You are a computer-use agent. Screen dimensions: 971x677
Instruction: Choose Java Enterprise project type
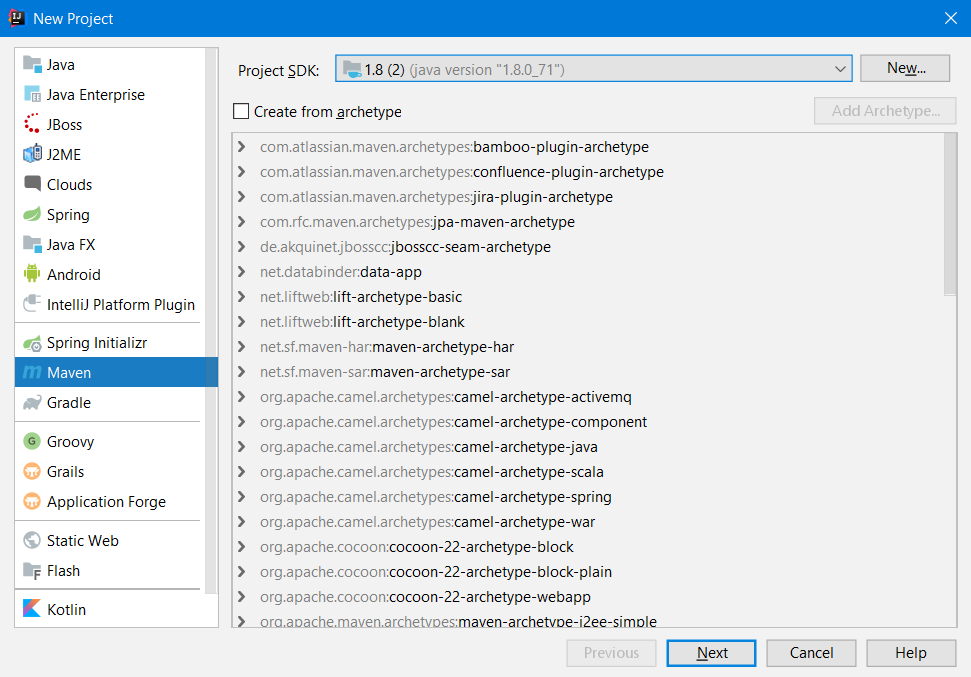pyautogui.click(x=95, y=95)
